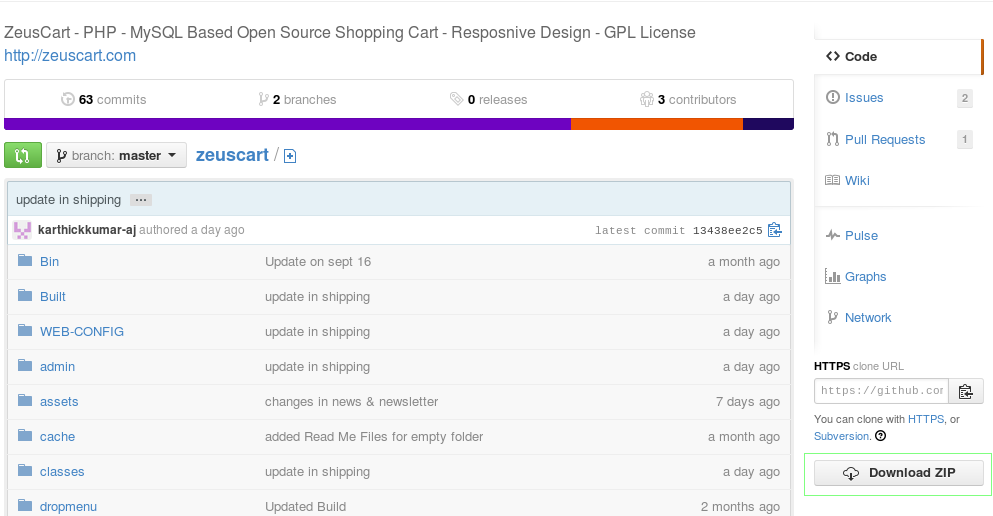The image size is (993, 516).
Task: Click the create new file plus icon
Action: click(290, 156)
